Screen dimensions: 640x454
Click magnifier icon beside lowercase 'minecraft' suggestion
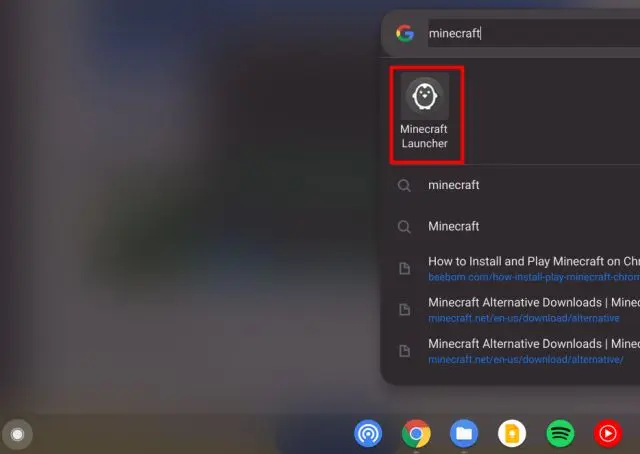(404, 185)
